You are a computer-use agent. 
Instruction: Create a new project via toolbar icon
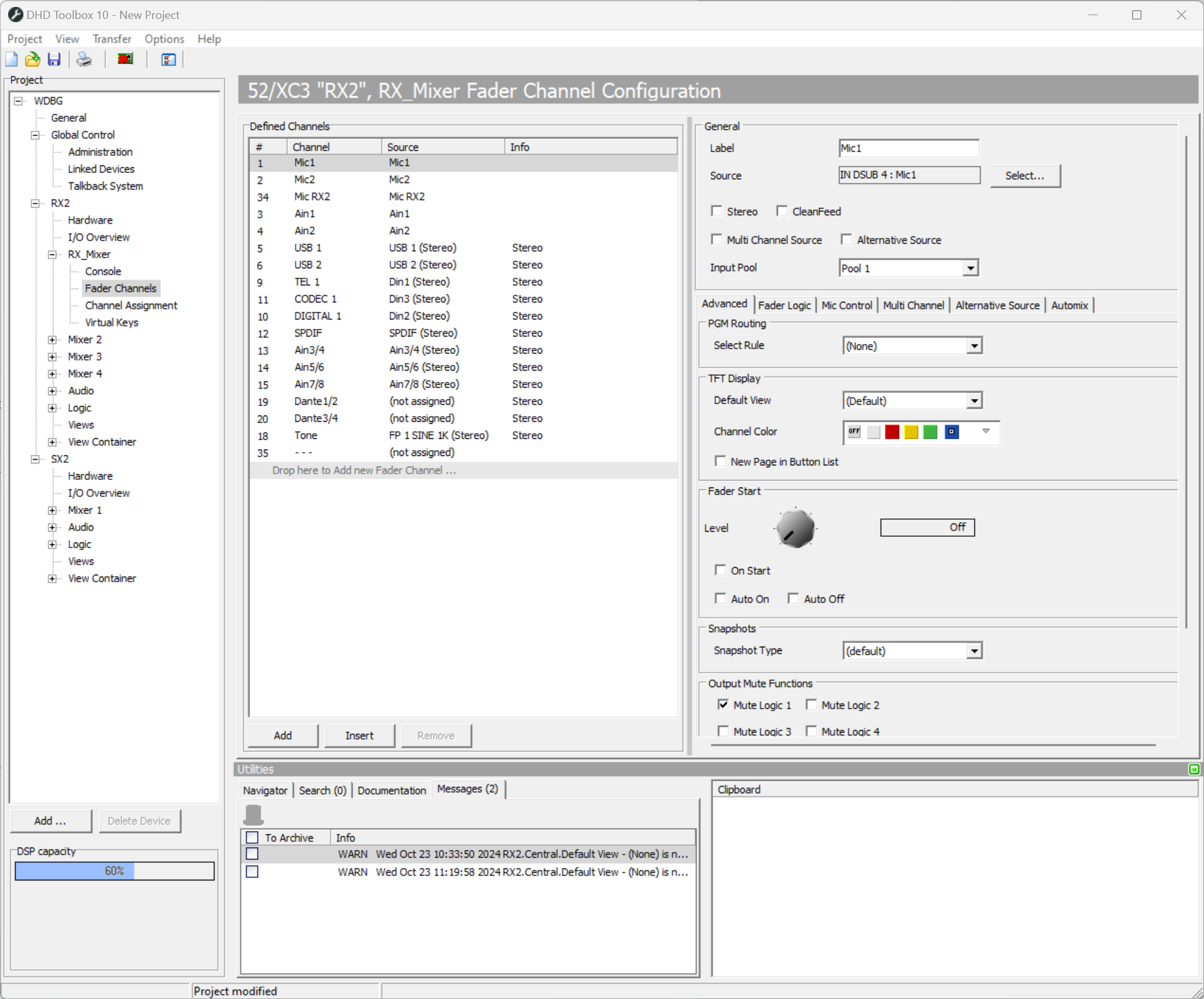pyautogui.click(x=11, y=59)
